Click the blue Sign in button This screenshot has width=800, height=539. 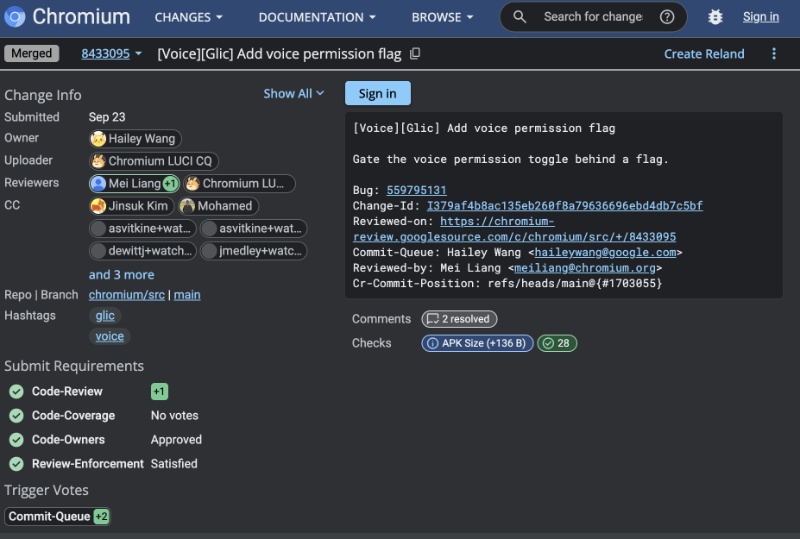click(x=378, y=93)
